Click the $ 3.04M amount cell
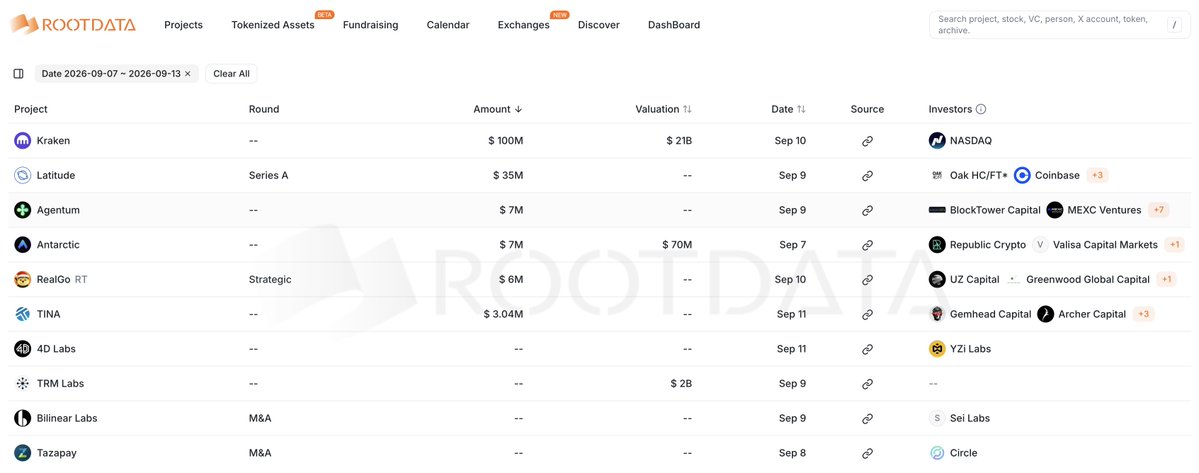Image resolution: width=1199 pixels, height=473 pixels. [503, 314]
